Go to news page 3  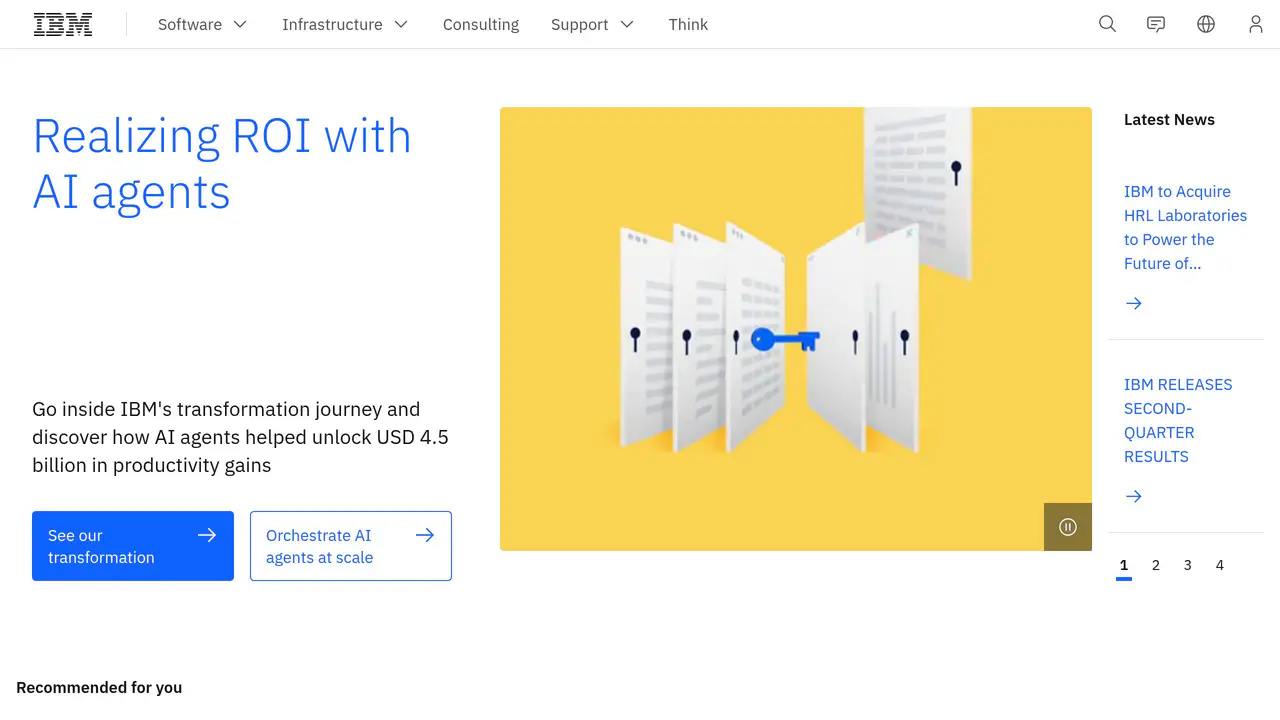[1188, 565]
